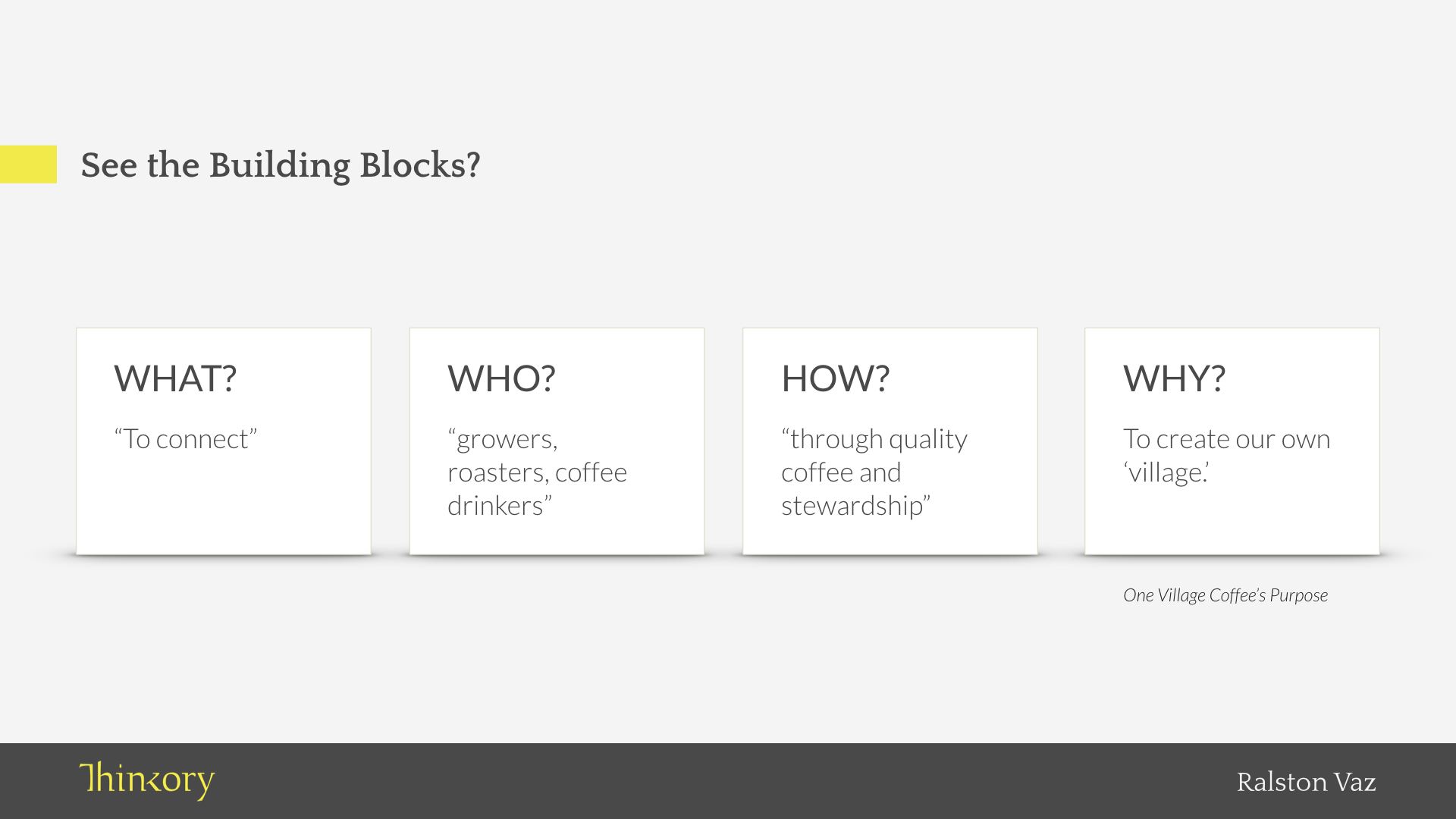The image size is (1456, 819).
Task: Click the One Village Coffee's Purpose caption
Action: point(1225,595)
